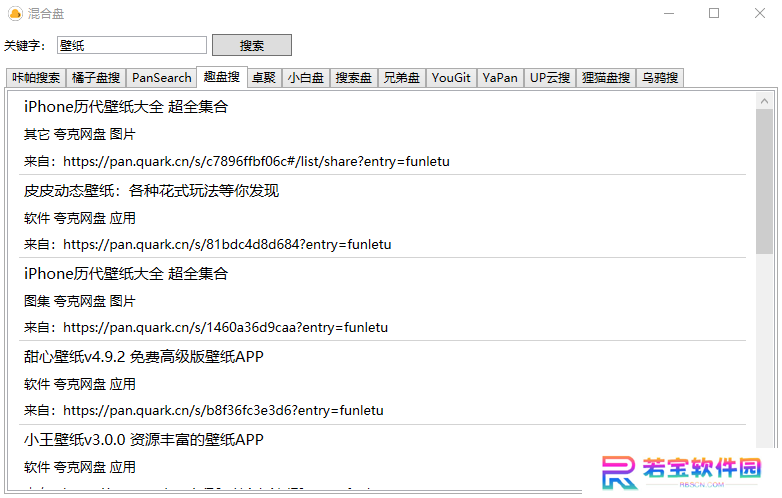Select the 搜索盘 tab
This screenshot has height=498, width=782.
[x=354, y=78]
